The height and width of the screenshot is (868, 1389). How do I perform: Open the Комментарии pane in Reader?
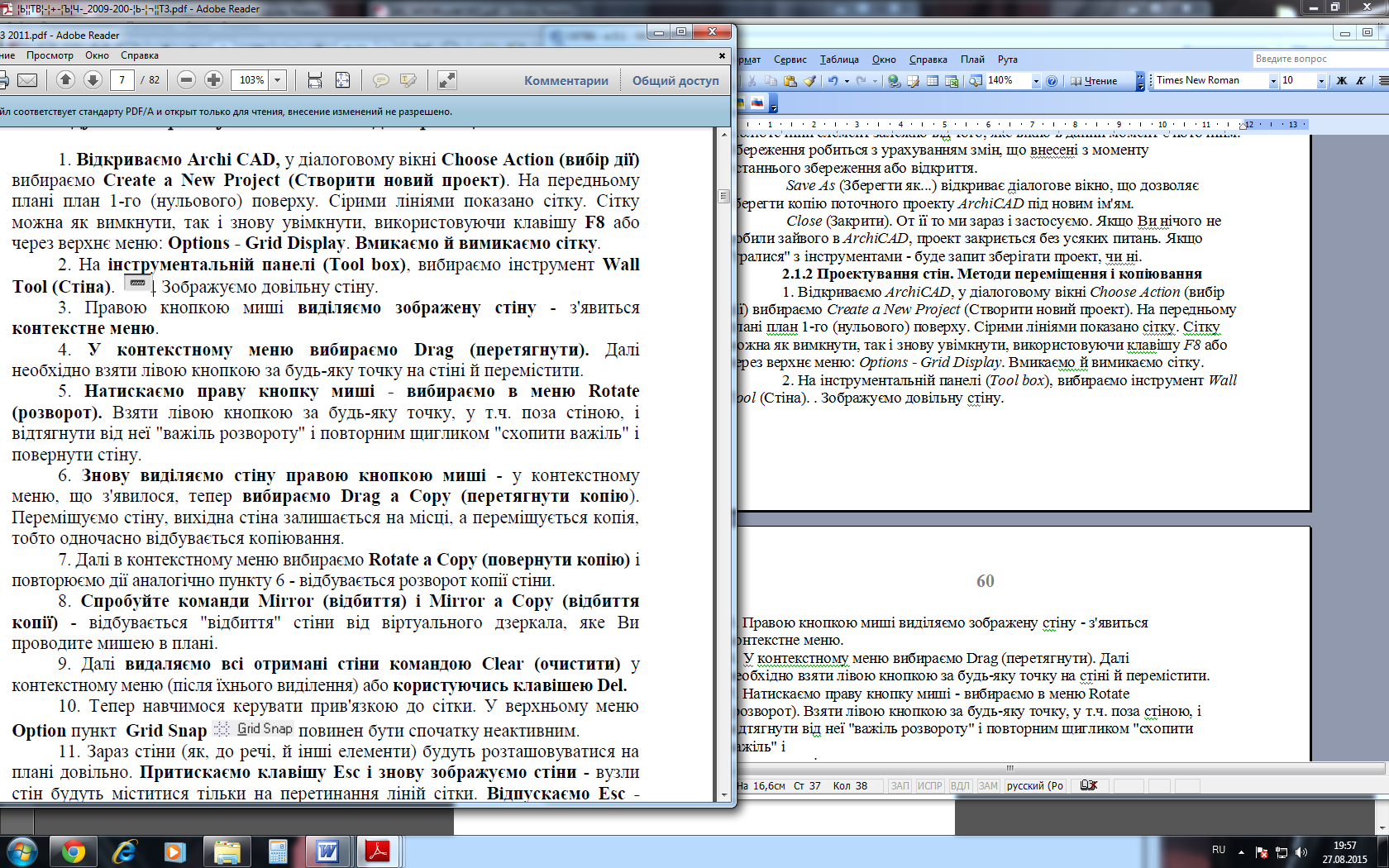[x=566, y=80]
